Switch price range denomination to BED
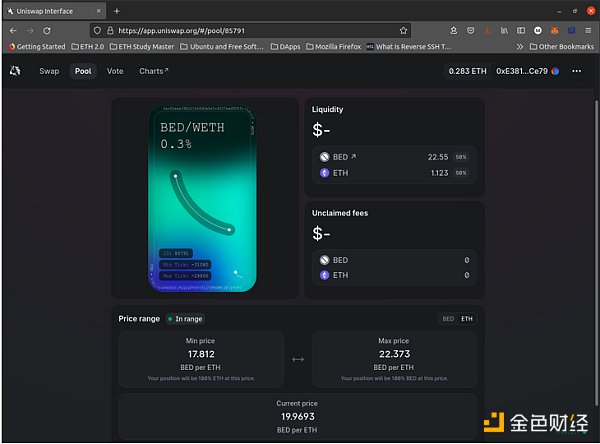600x444 pixels. pos(448,319)
